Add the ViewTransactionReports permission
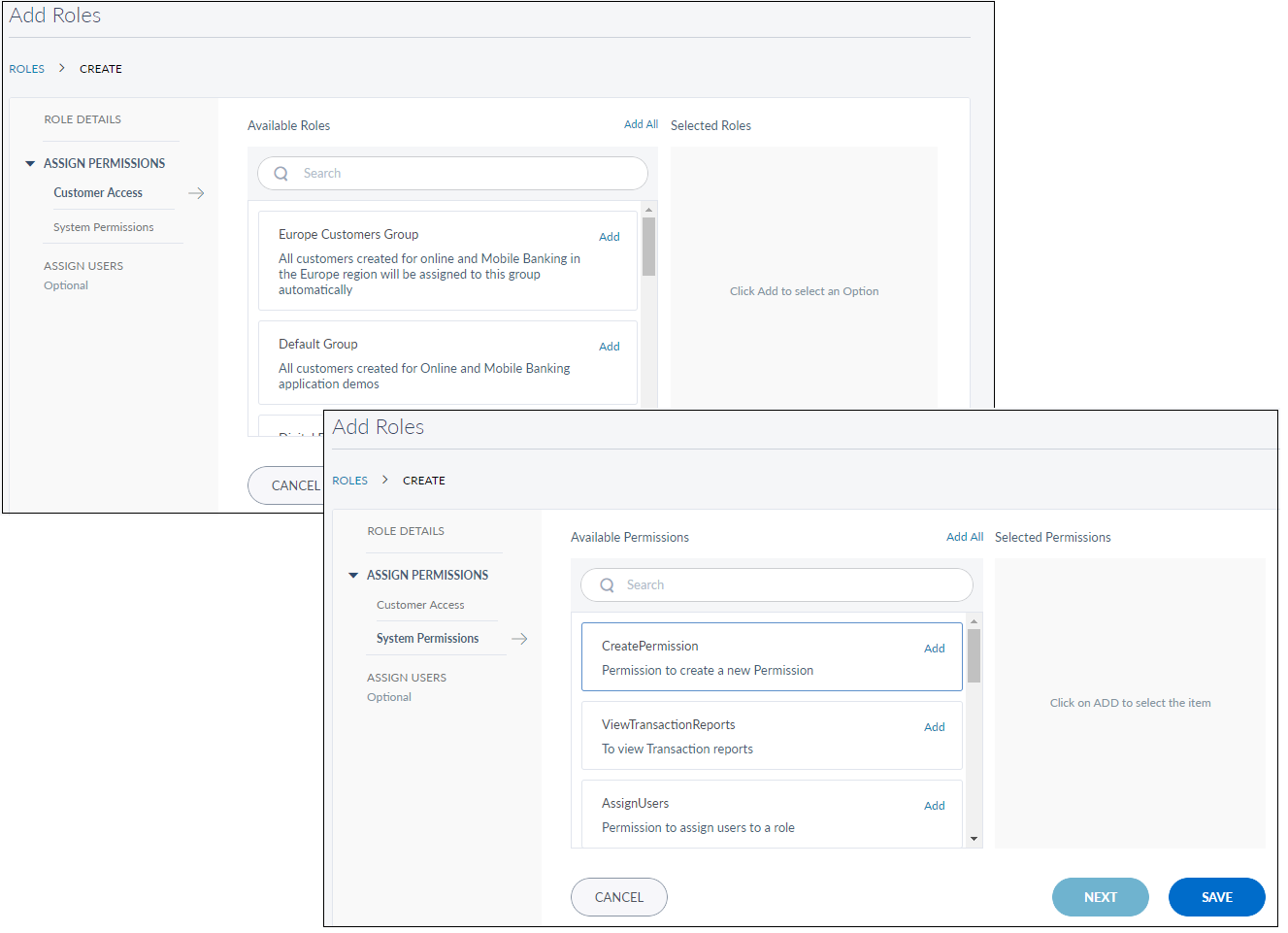Image resolution: width=1288 pixels, height=933 pixels. tap(934, 727)
